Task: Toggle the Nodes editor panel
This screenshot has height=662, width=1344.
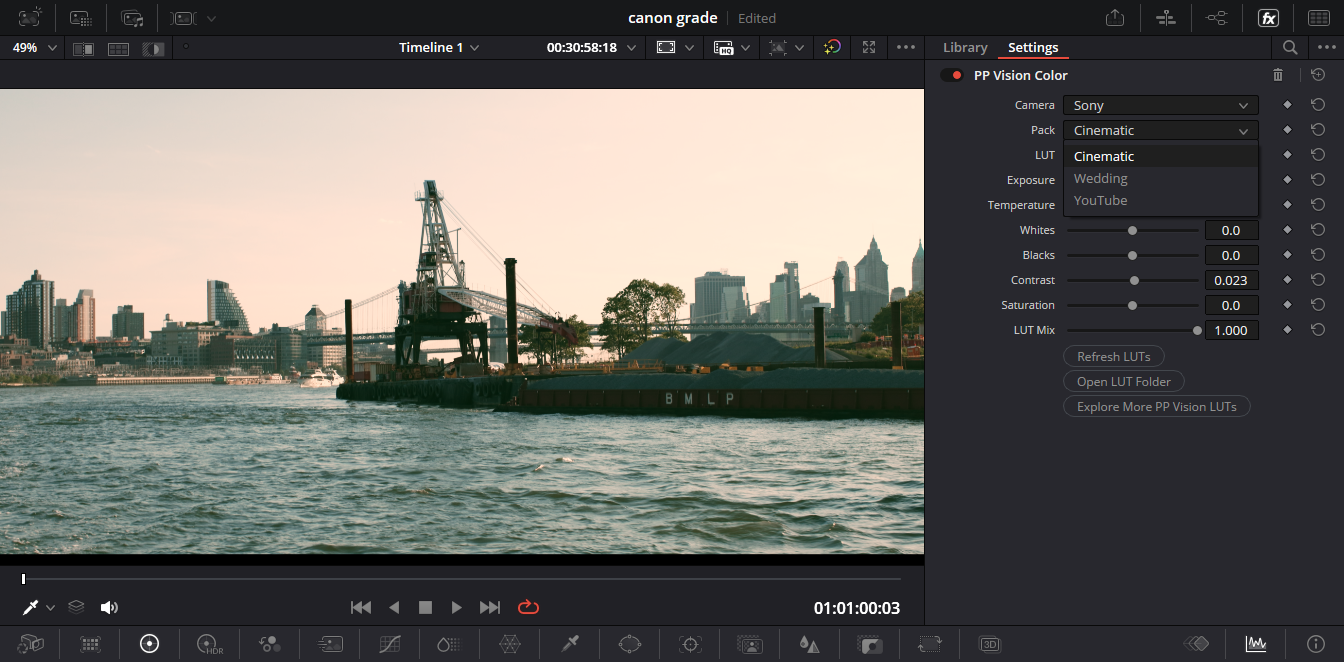Action: pyautogui.click(x=1217, y=17)
